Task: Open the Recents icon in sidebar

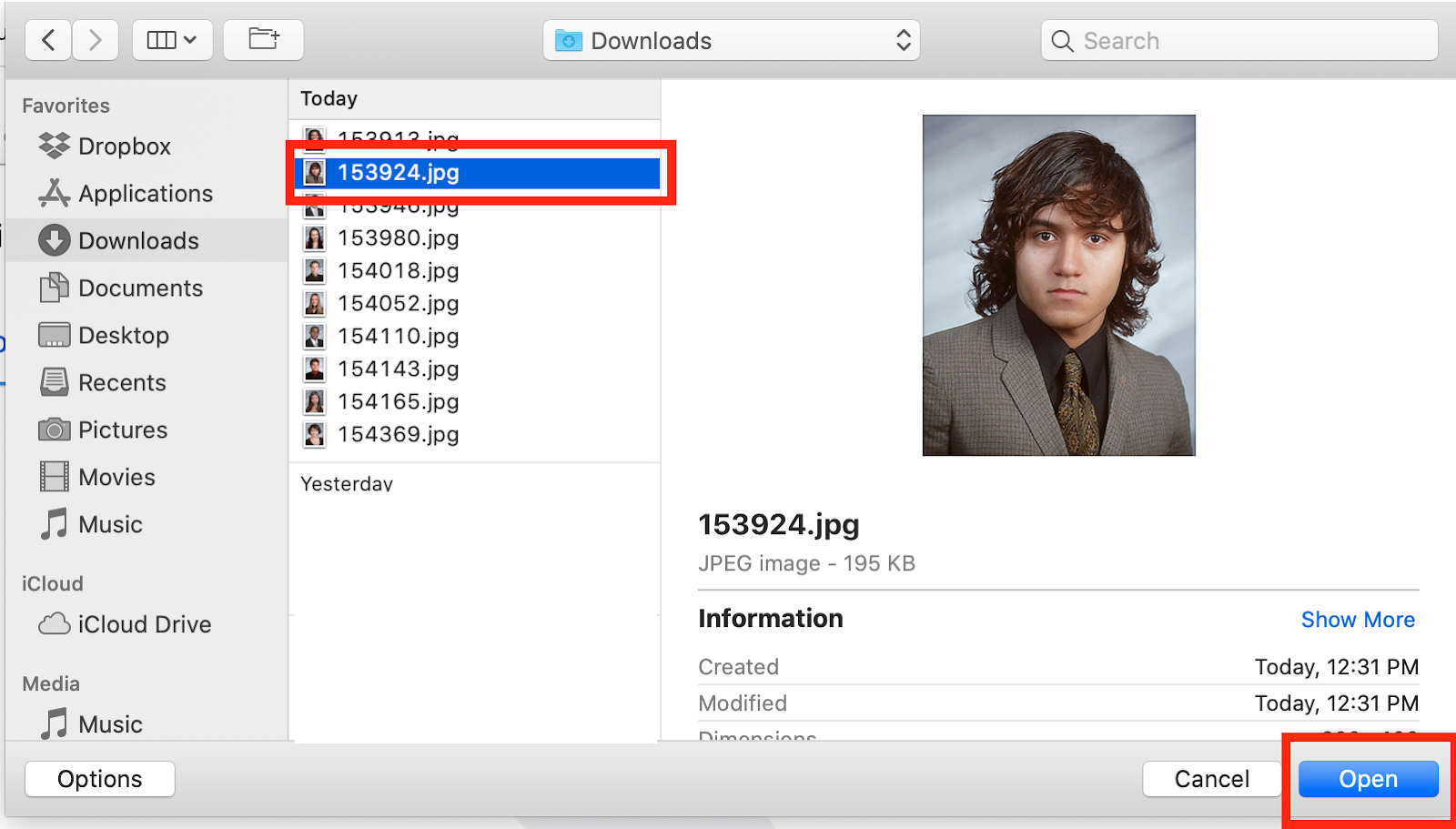Action: (55, 382)
